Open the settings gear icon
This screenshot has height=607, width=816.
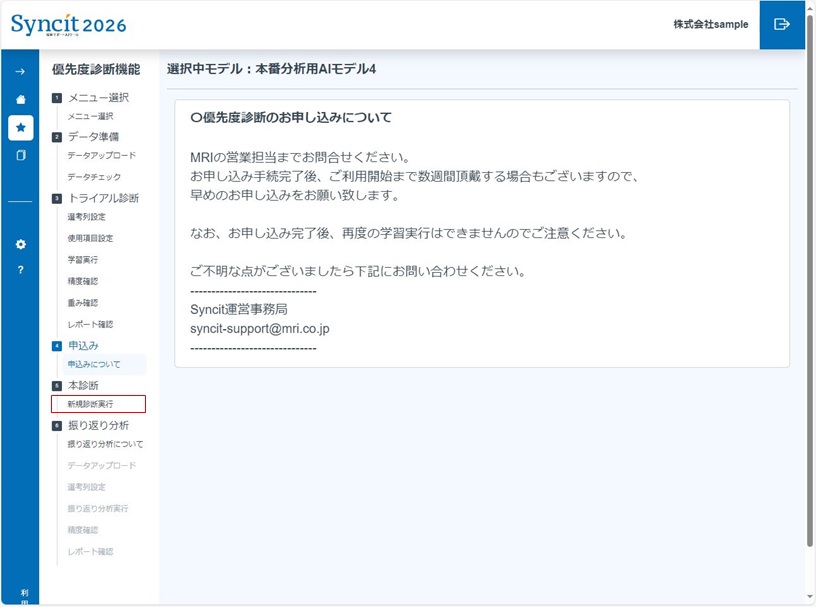click(20, 242)
